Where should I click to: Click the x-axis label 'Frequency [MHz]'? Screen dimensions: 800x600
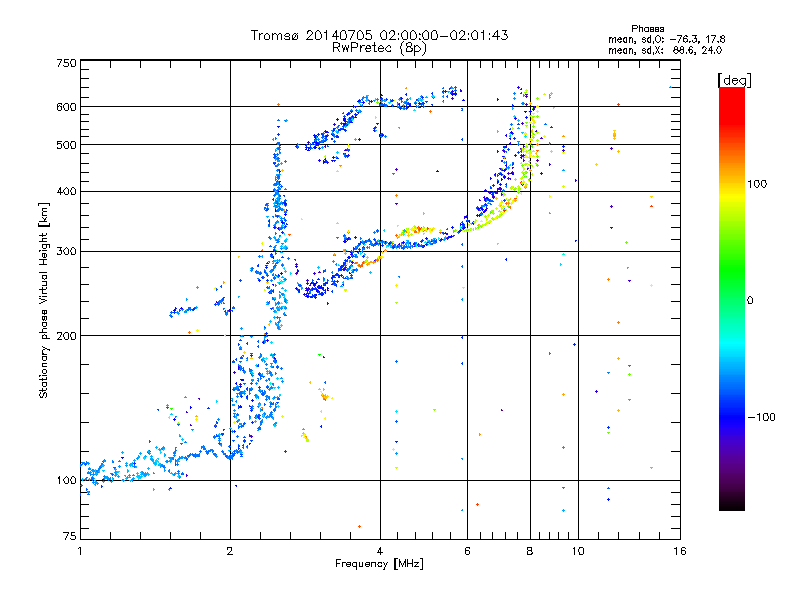coord(379,564)
